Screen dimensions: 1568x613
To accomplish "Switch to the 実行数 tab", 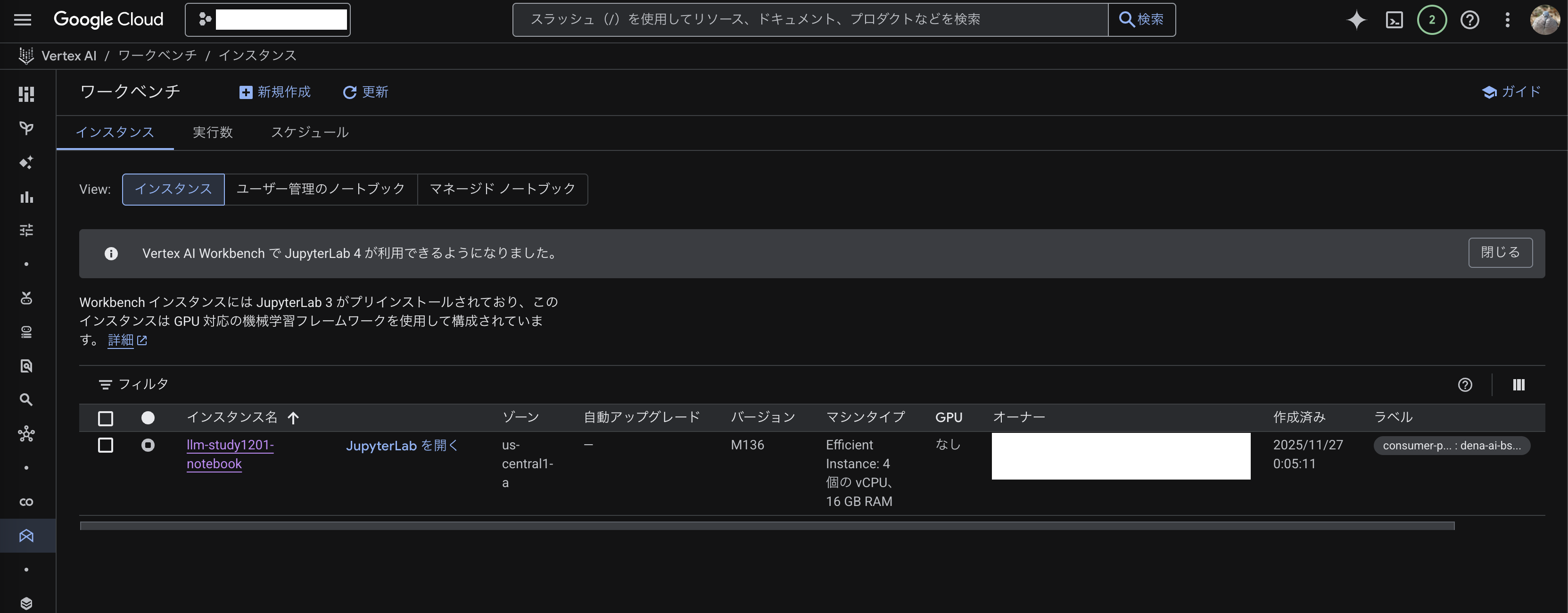I will [x=213, y=132].
